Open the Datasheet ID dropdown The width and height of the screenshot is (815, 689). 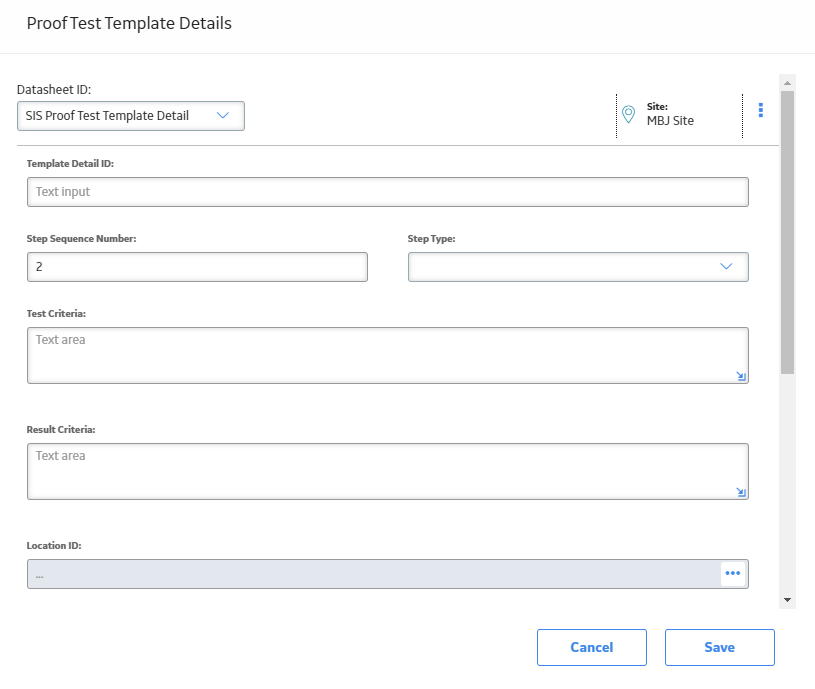point(131,116)
